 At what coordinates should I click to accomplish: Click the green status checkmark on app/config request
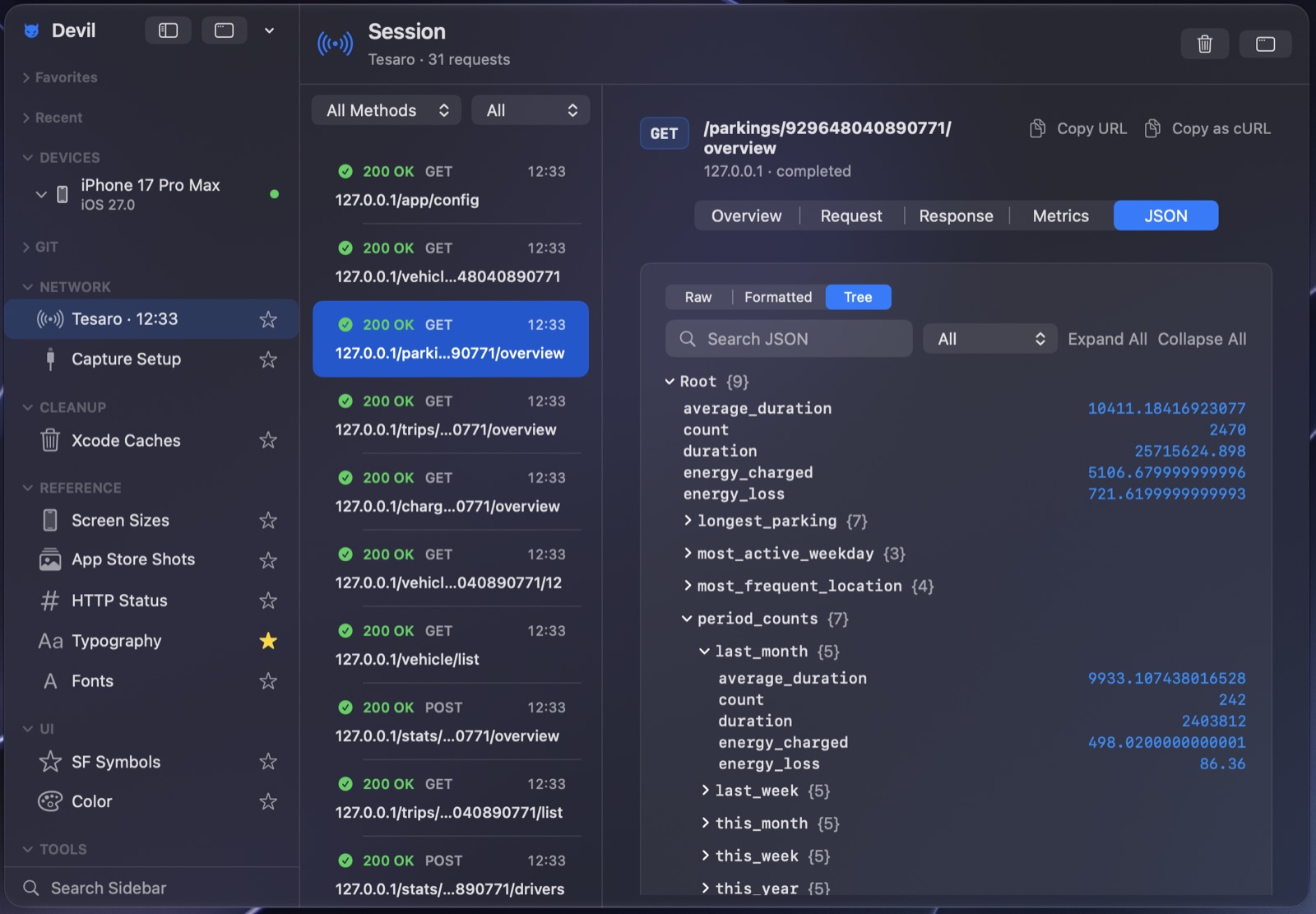345,171
